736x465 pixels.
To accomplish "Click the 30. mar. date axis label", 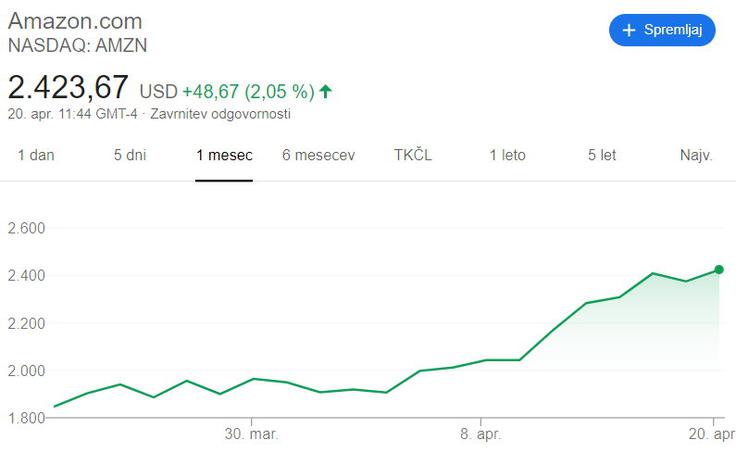I will (252, 434).
